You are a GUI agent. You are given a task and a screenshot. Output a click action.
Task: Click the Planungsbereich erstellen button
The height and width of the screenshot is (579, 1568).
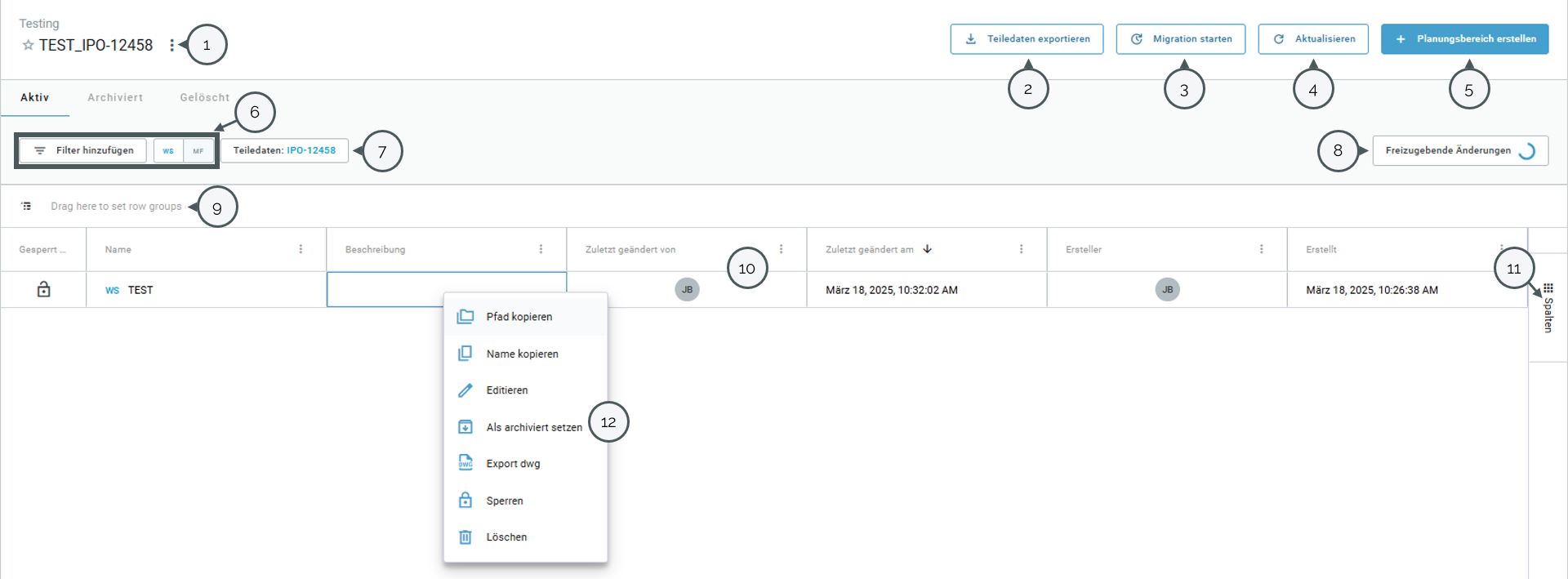tap(1464, 39)
